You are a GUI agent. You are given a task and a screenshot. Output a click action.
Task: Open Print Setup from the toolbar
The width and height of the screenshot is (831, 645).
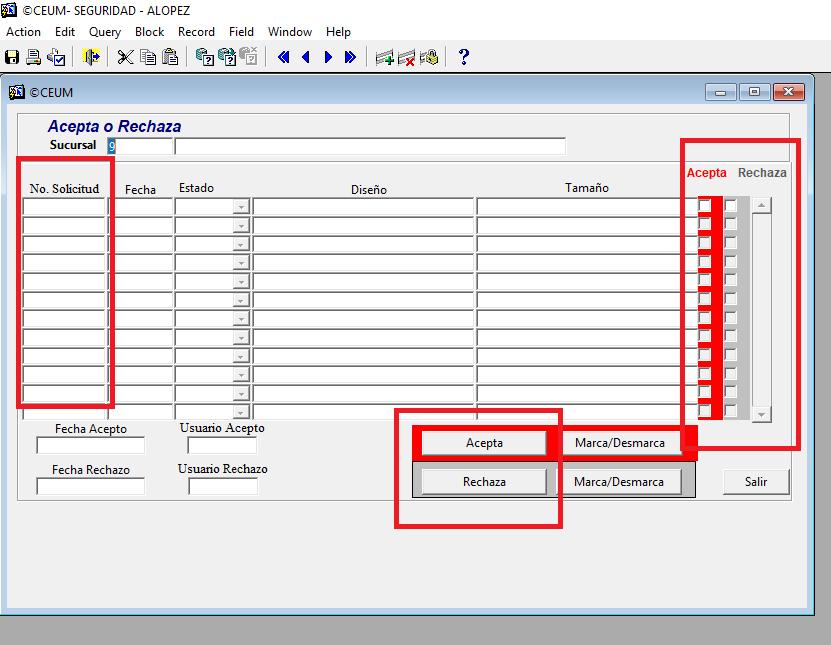[x=56, y=57]
